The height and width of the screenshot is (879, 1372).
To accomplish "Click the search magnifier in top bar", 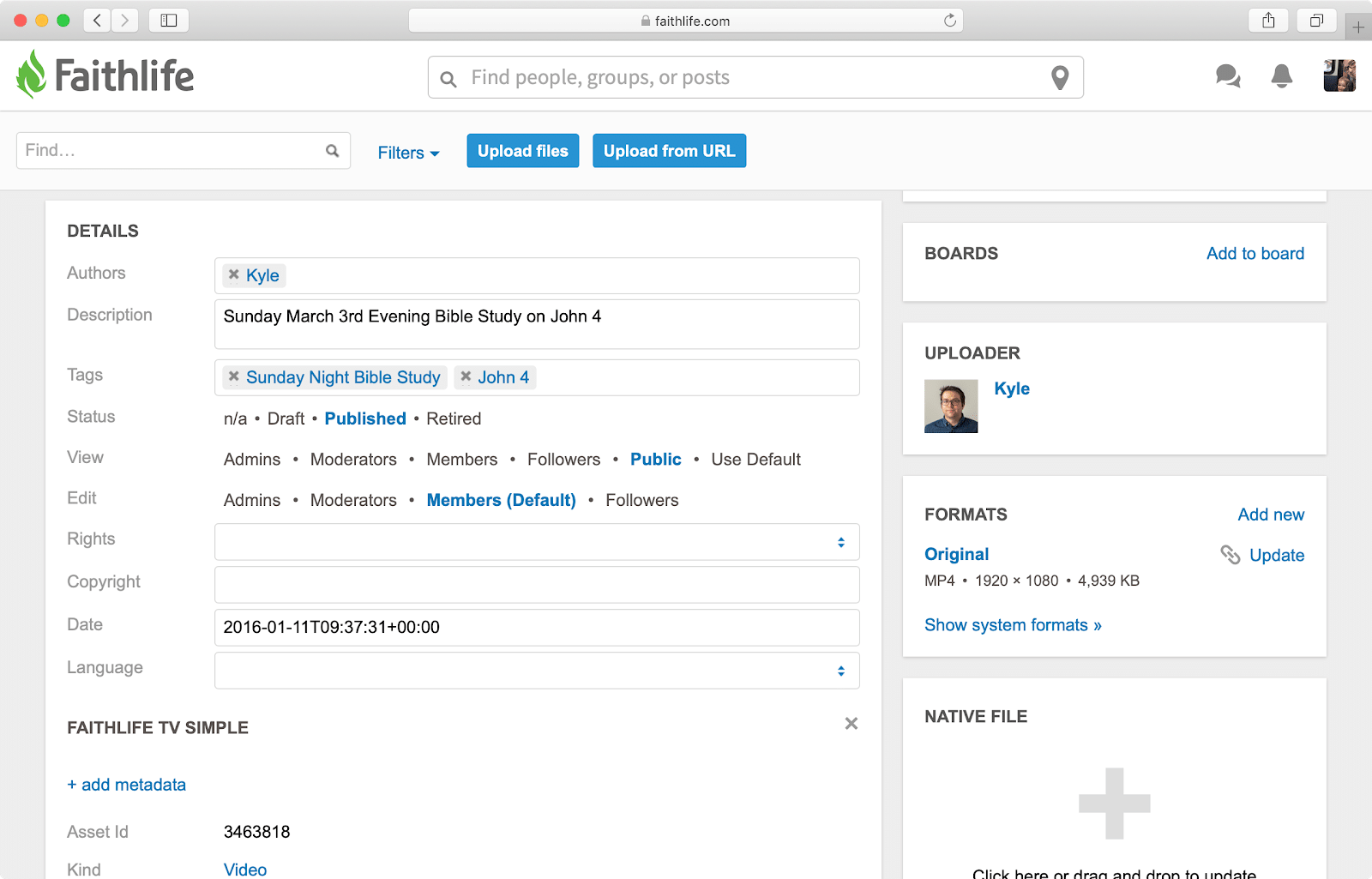I will coord(448,79).
